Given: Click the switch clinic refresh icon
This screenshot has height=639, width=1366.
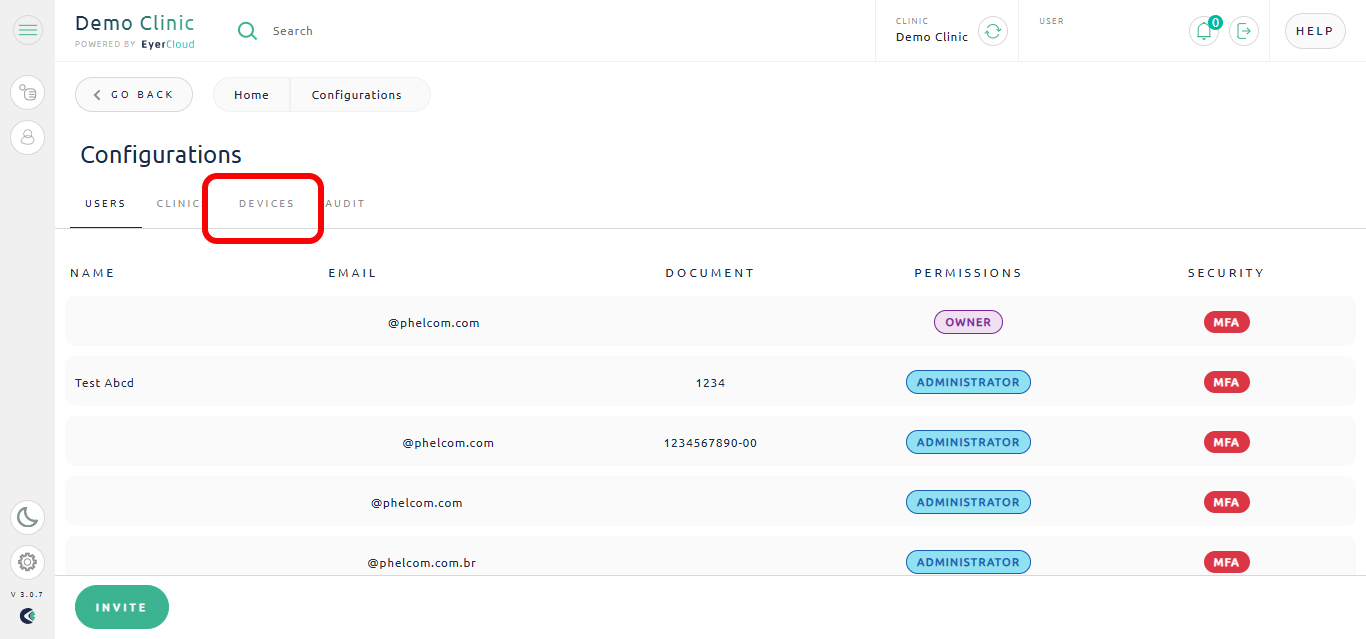Looking at the screenshot, I should 992,31.
